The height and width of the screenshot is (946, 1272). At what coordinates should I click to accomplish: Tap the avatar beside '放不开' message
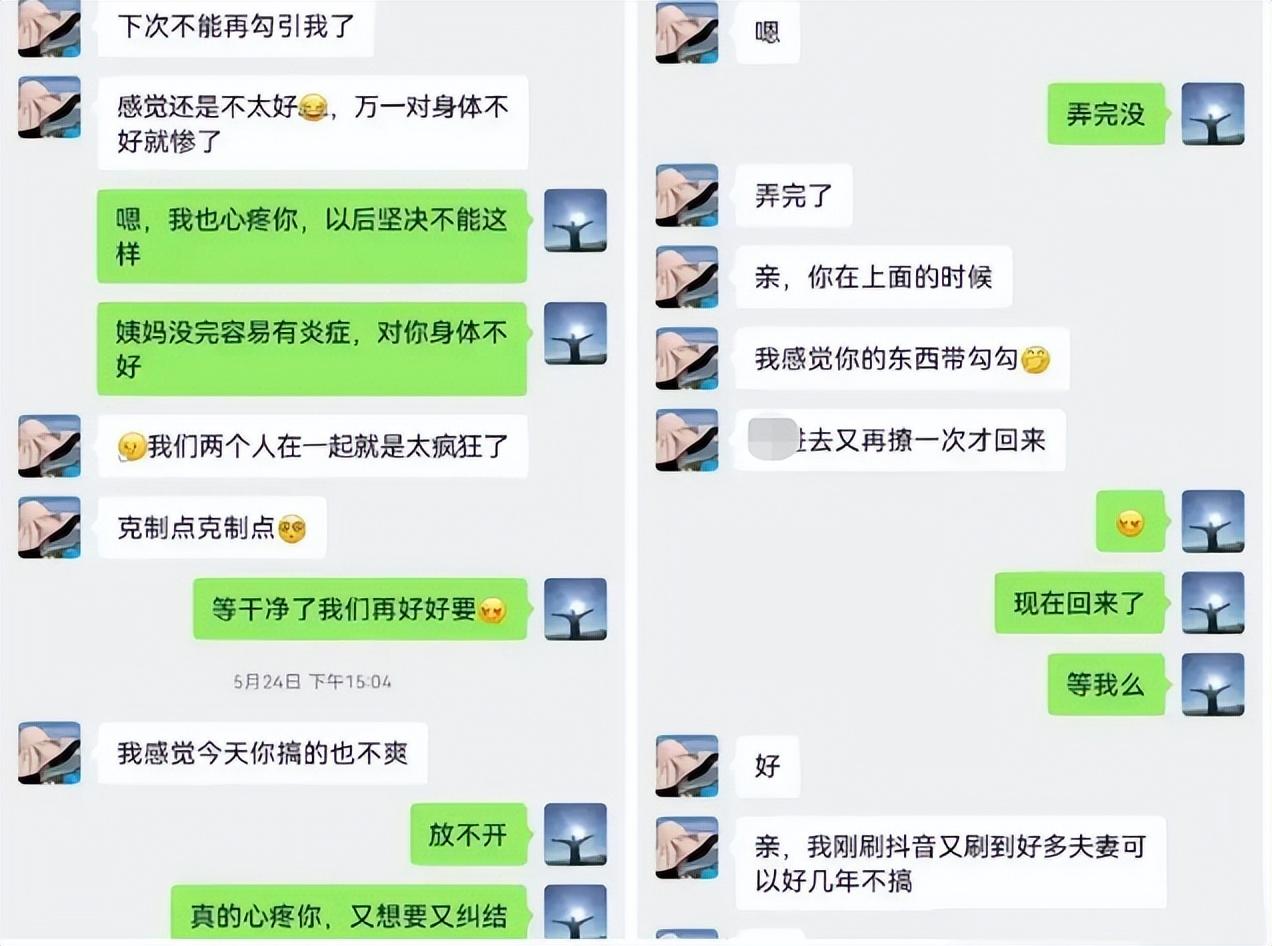tap(575, 834)
